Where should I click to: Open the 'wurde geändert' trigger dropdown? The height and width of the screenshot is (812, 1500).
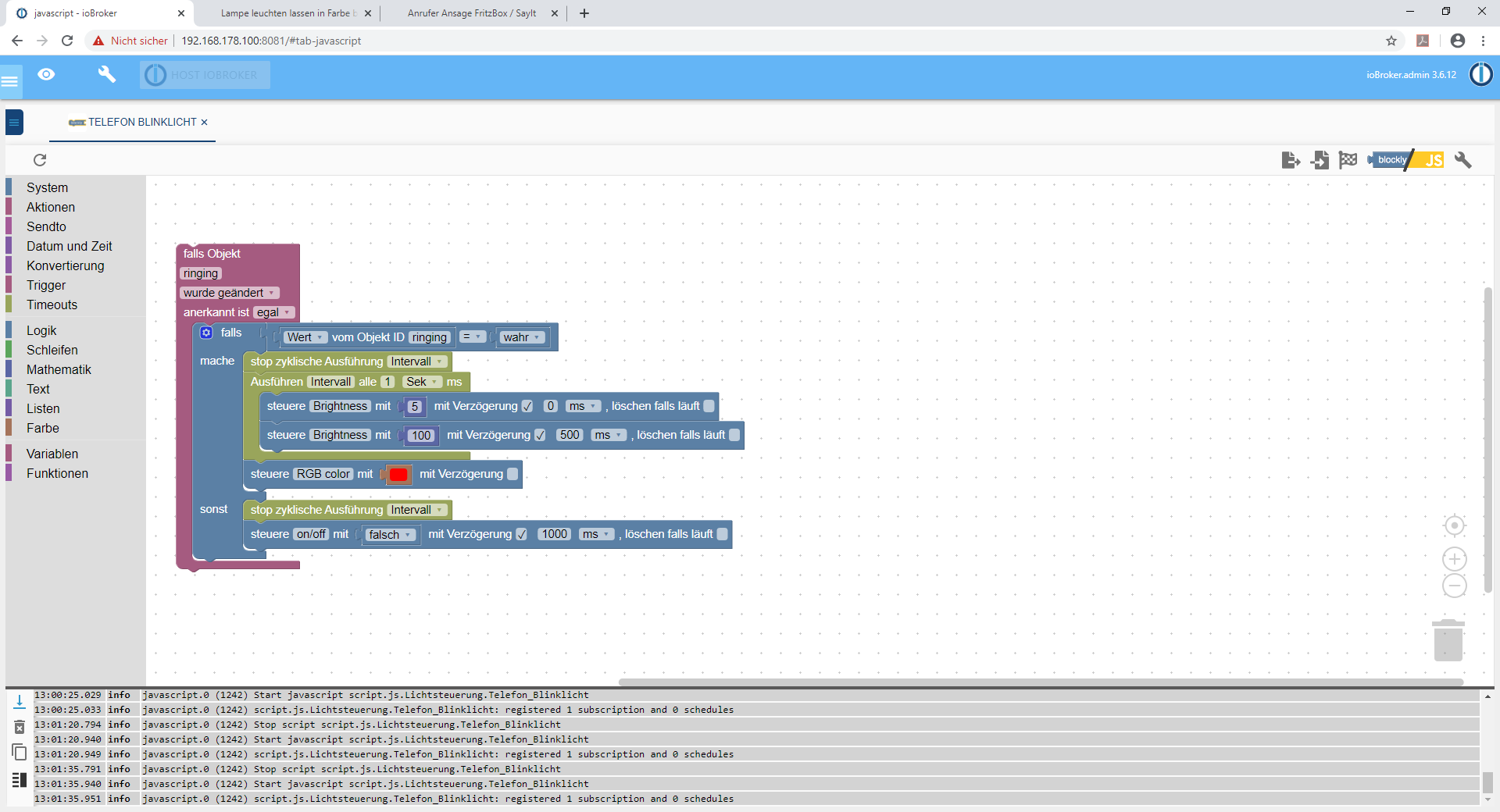(x=229, y=293)
